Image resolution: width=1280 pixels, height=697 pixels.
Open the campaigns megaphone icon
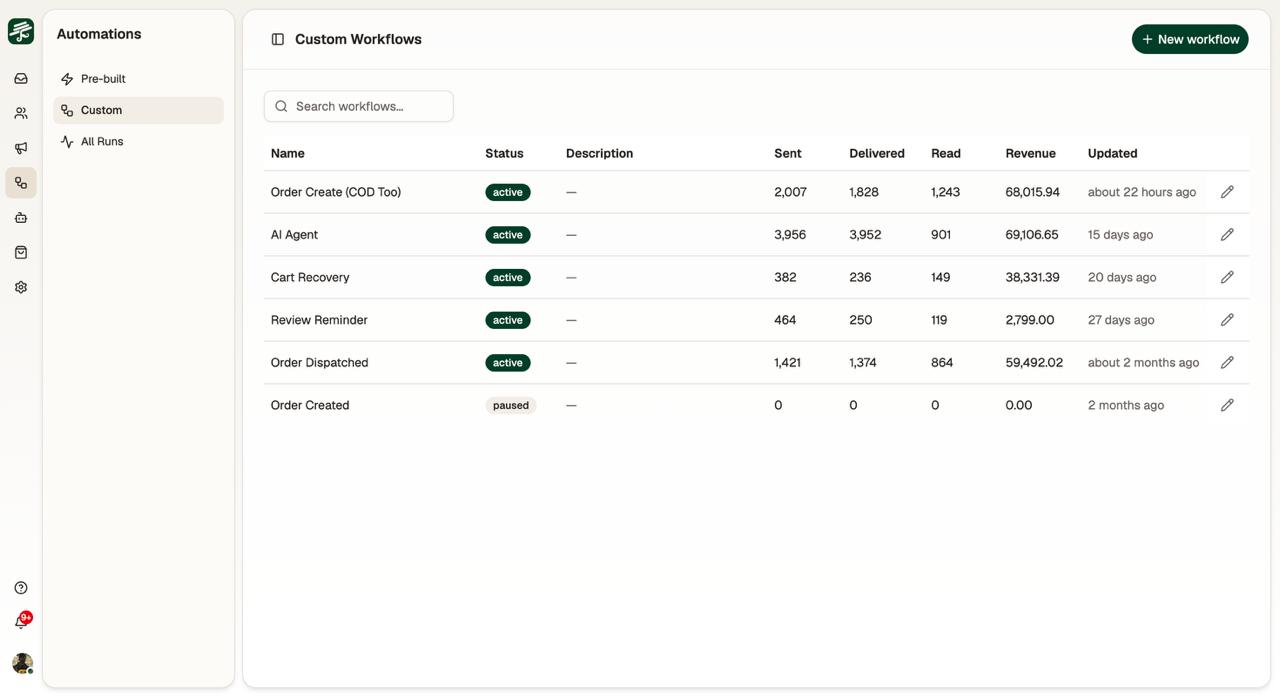[x=21, y=148]
